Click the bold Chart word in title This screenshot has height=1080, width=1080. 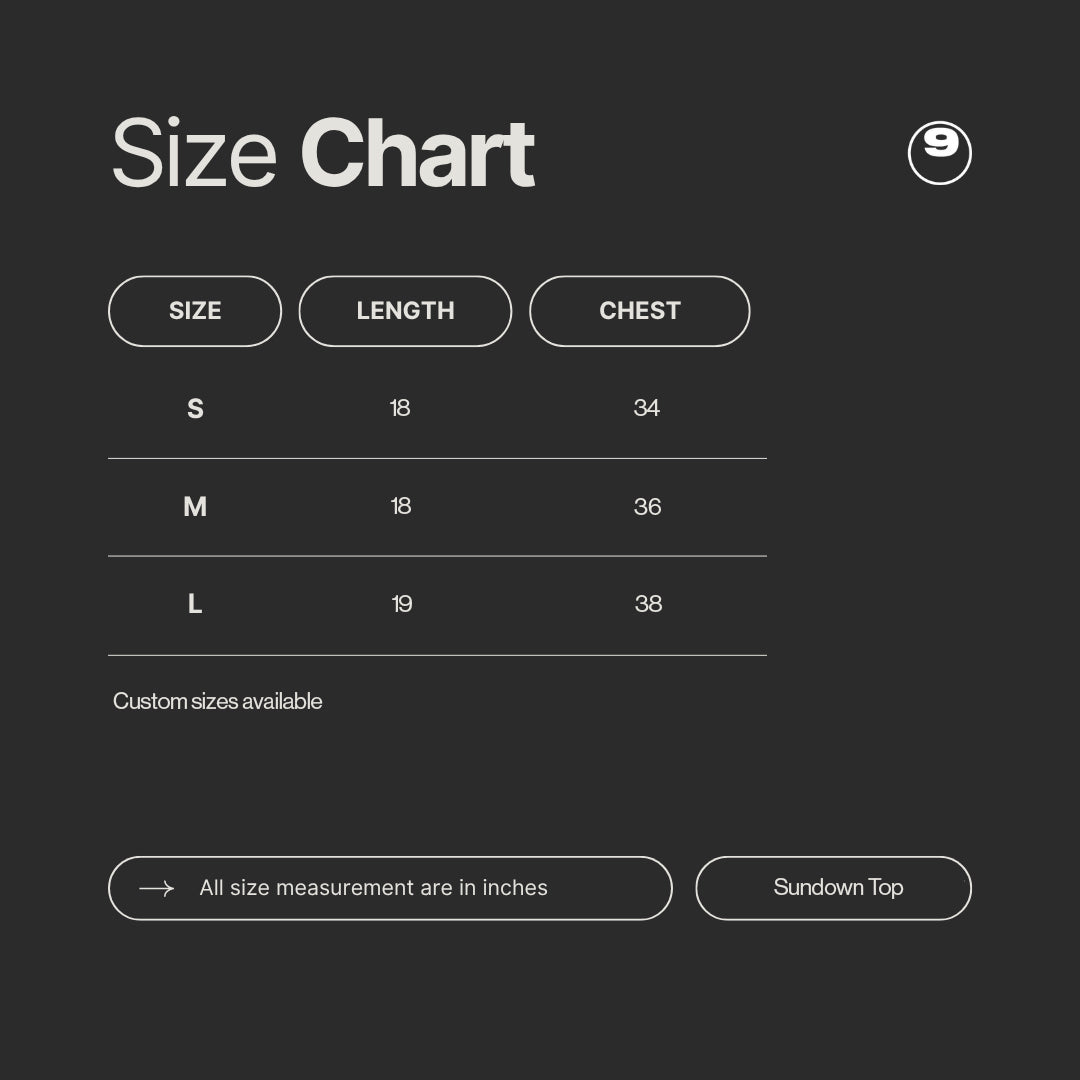417,153
